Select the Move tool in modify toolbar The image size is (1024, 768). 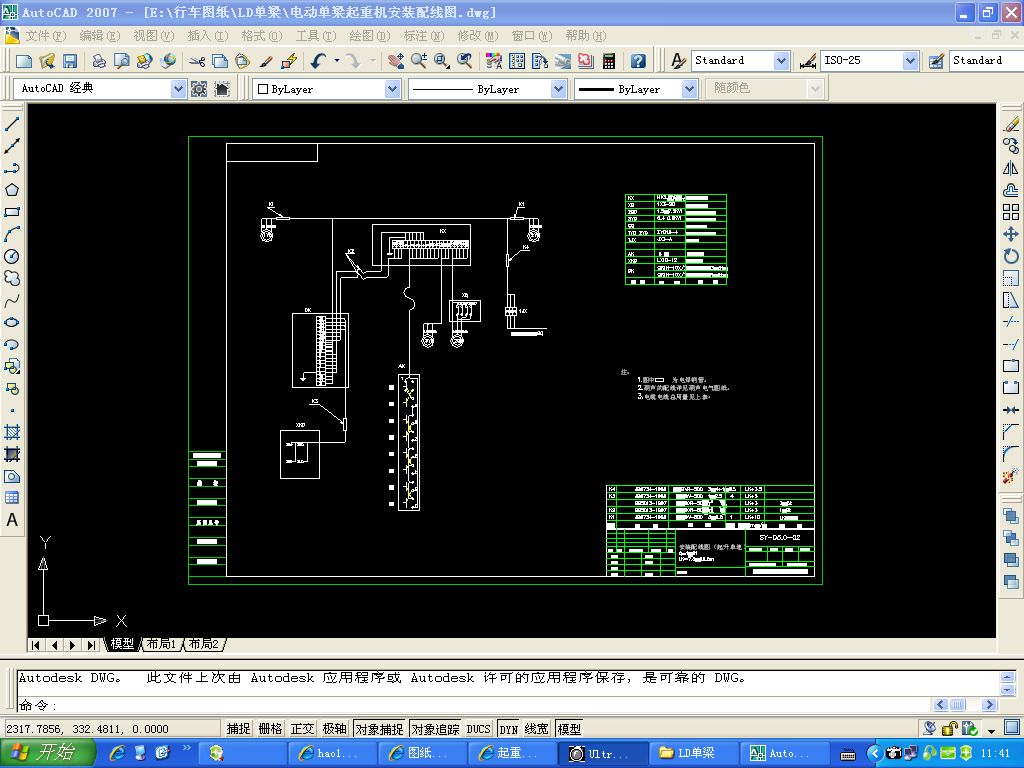(x=1011, y=234)
